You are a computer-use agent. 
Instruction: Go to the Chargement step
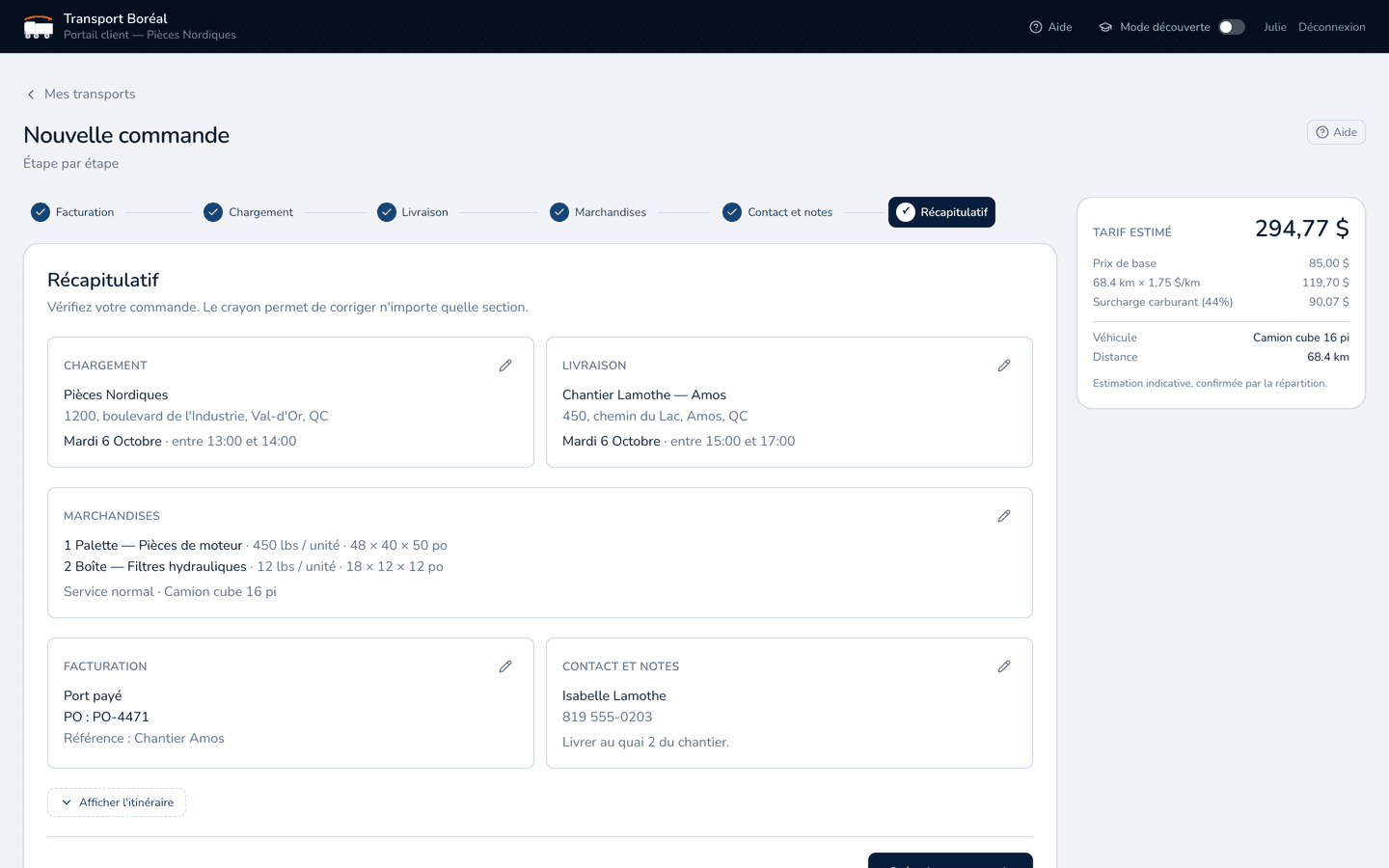pos(248,212)
